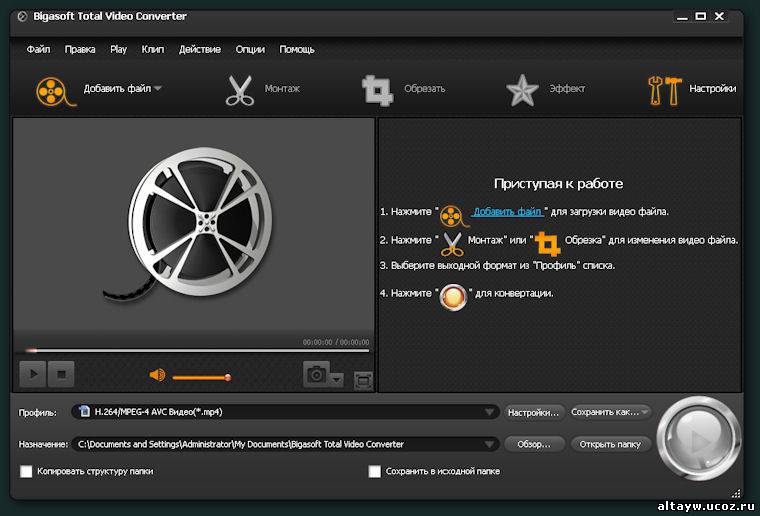Screen dimensions: 760x516
Task: Minimize the Bigasoft window
Action: pos(682,17)
